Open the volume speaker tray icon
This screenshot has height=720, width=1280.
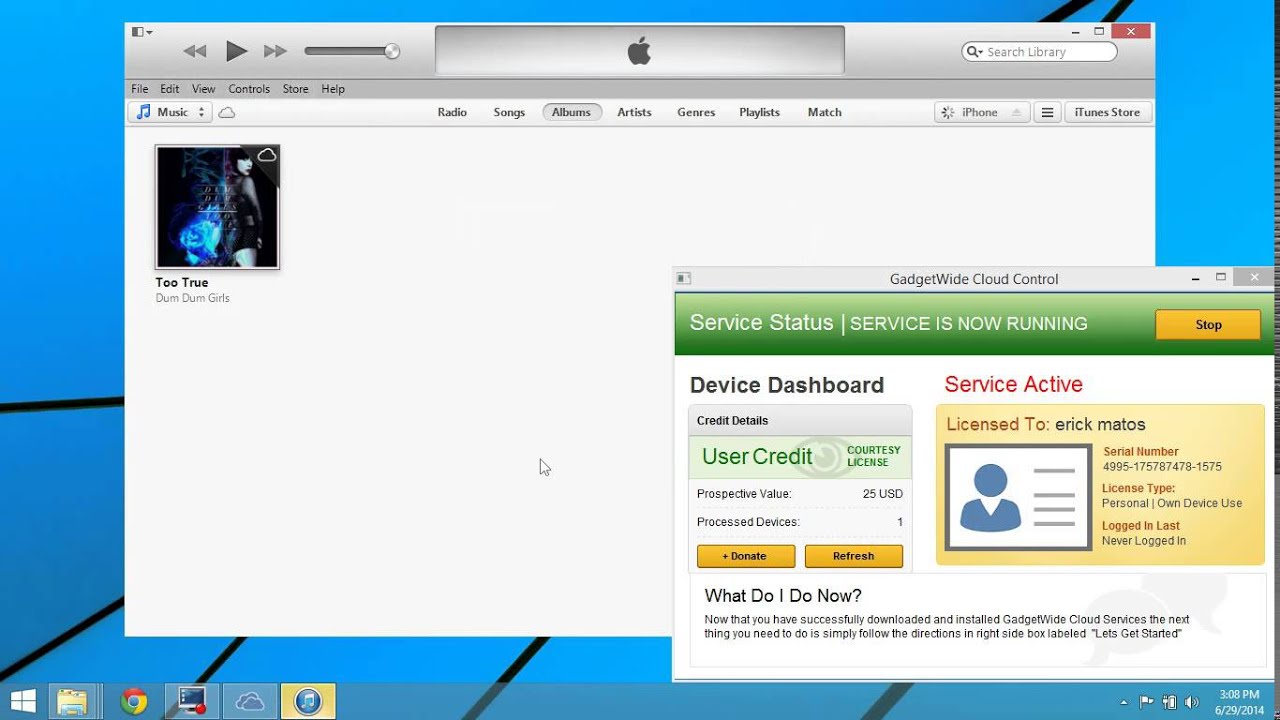1191,702
